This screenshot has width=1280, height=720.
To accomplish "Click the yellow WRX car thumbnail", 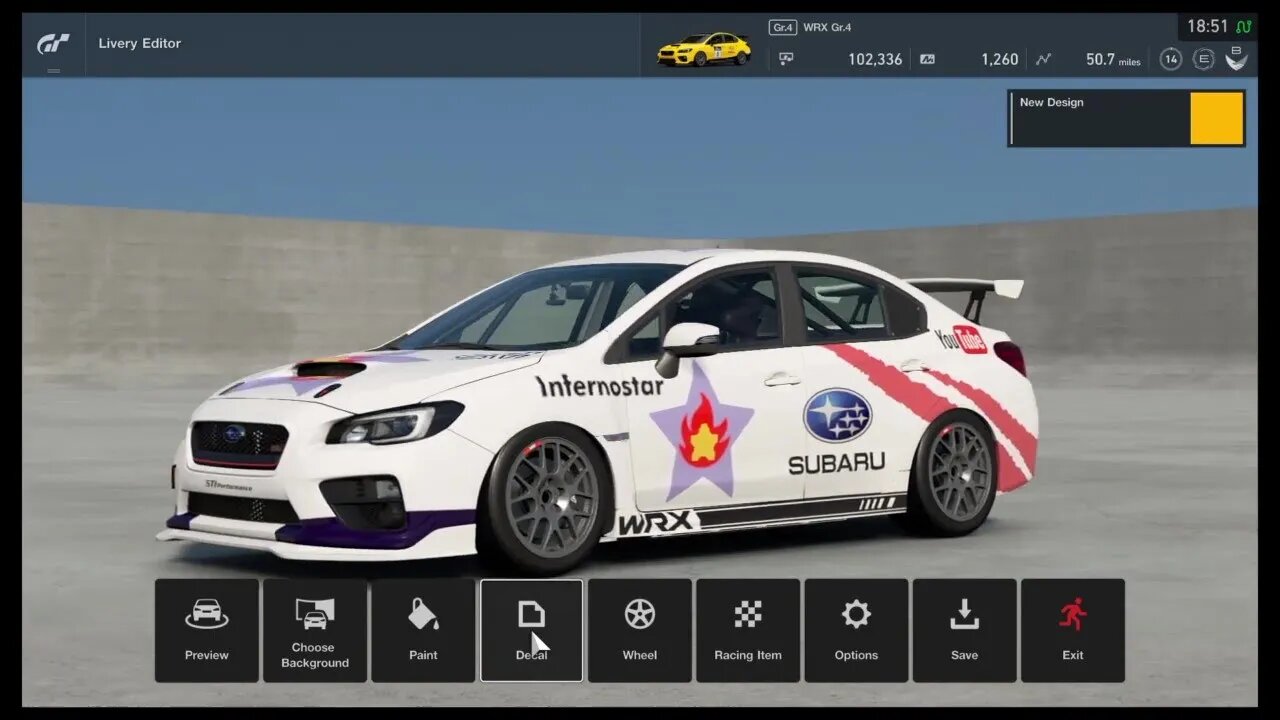I will pyautogui.click(x=704, y=49).
